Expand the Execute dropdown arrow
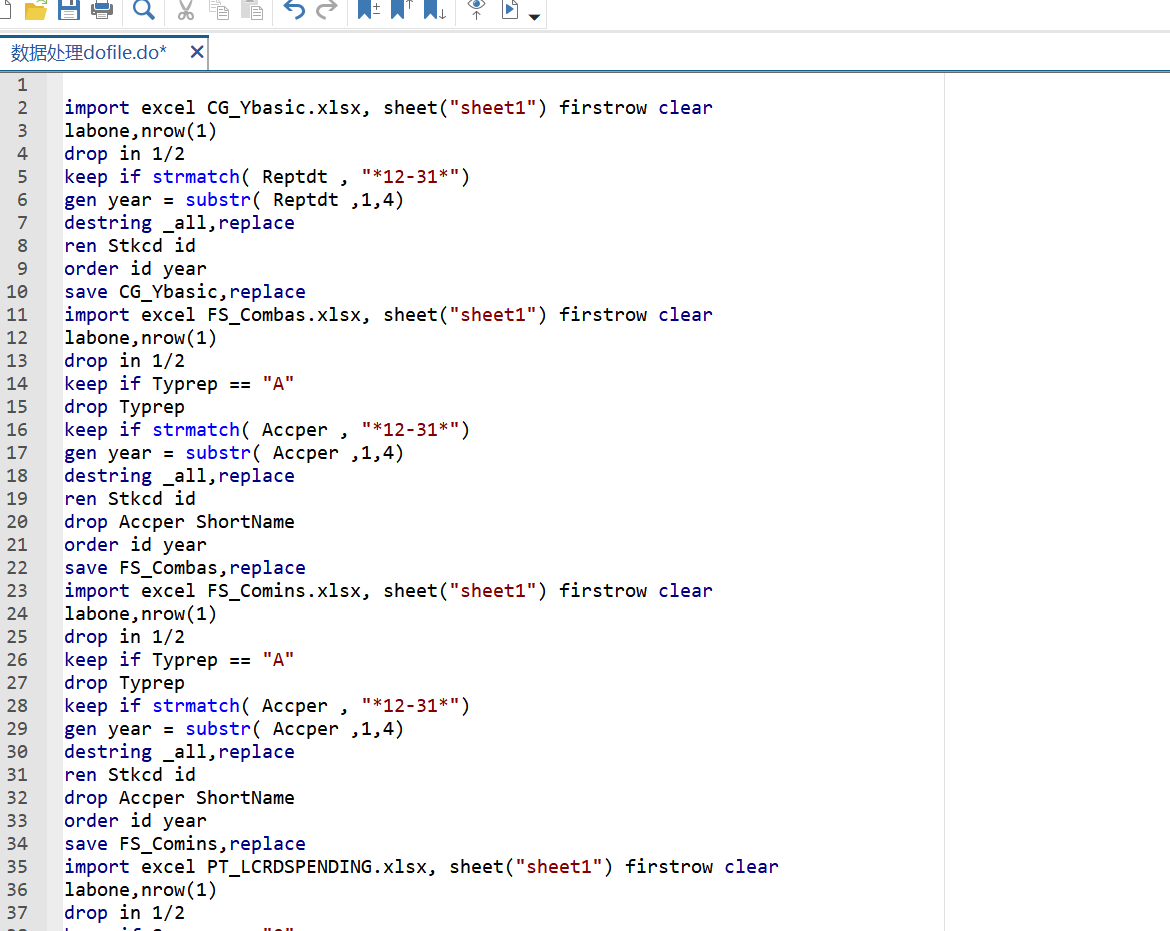 (535, 17)
